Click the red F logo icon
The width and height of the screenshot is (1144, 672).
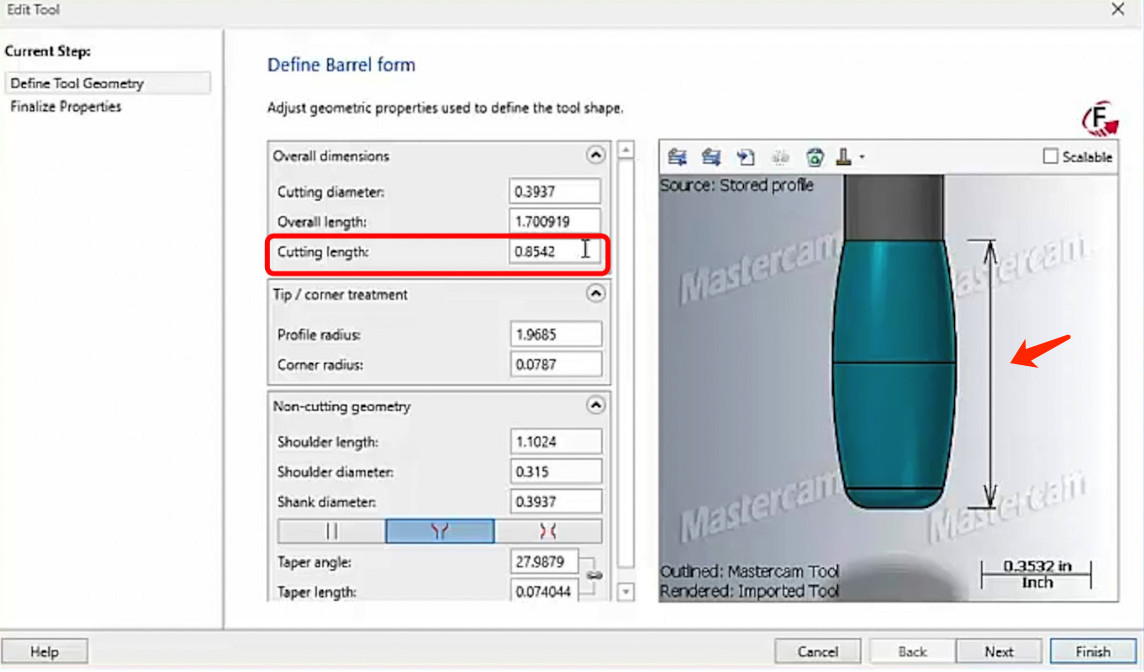tap(1100, 119)
